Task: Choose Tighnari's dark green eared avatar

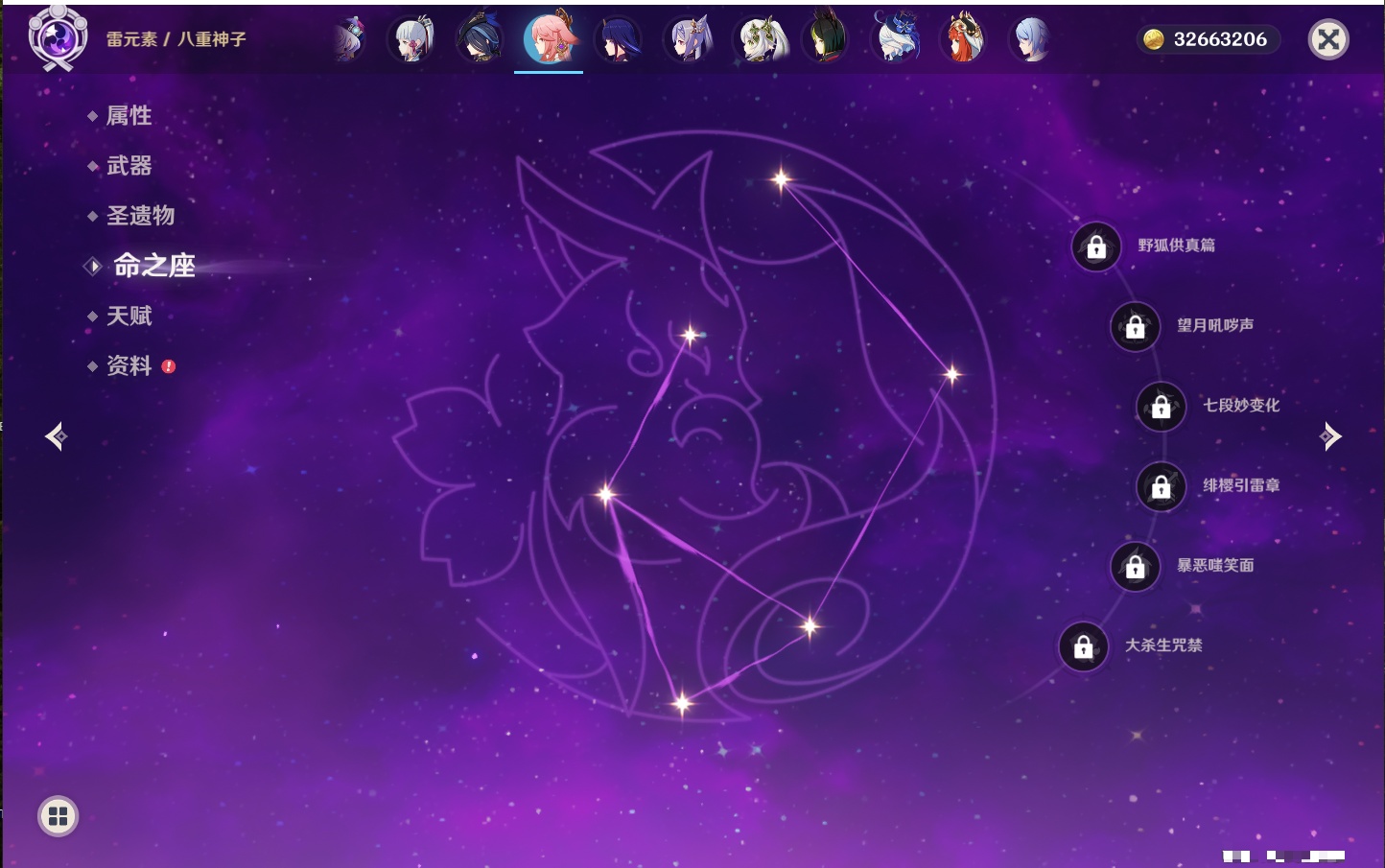Action: coord(826,38)
